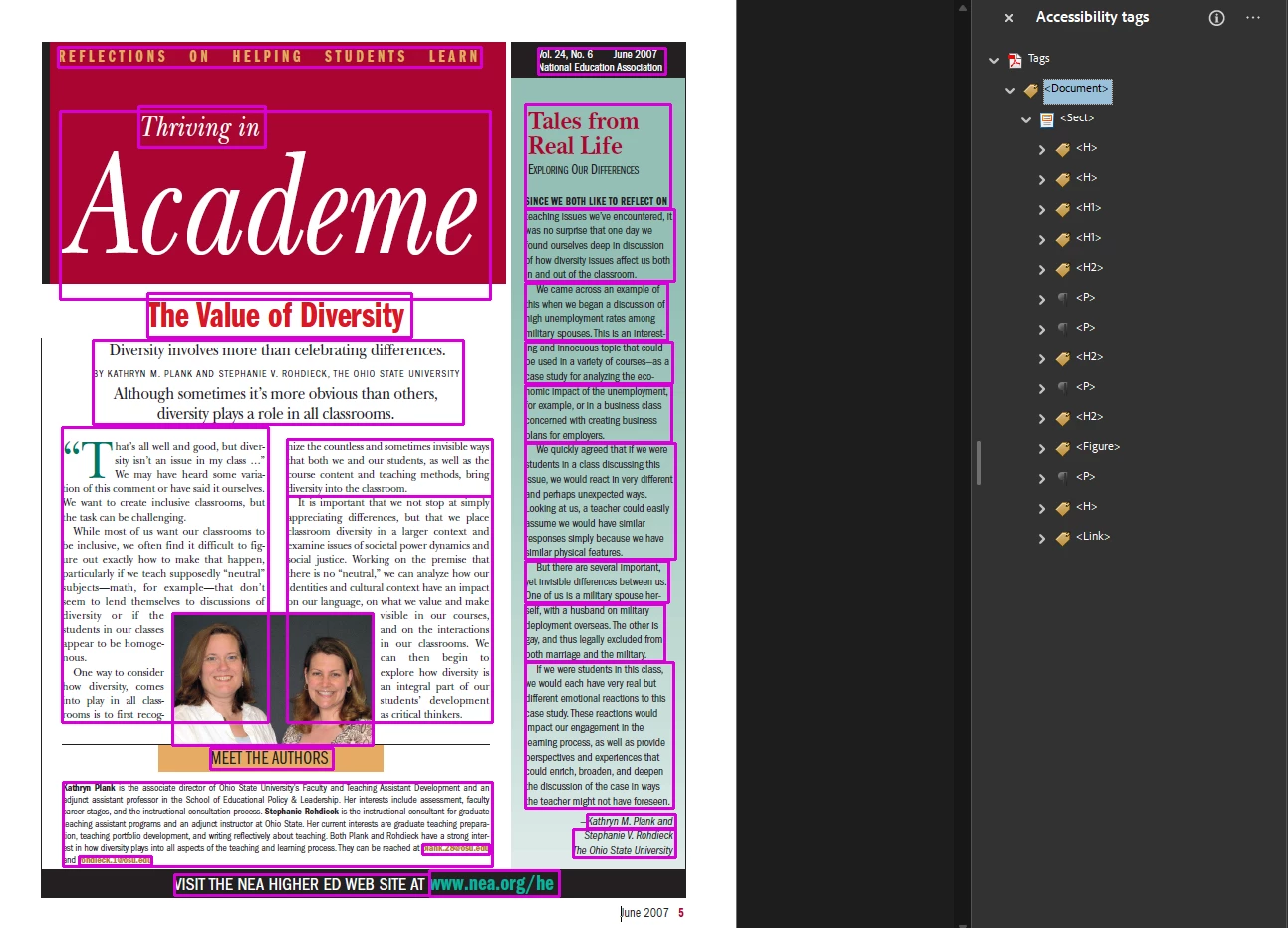Screen dimensions: 1288x928
Task: Click the left author photo
Action: point(221,679)
